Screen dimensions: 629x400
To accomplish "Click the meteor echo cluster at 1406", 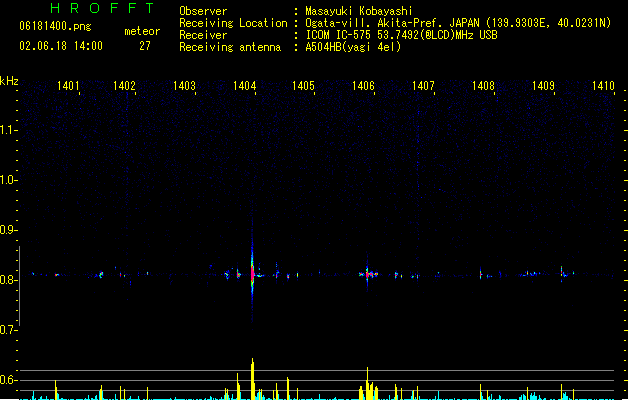I will tap(369, 274).
